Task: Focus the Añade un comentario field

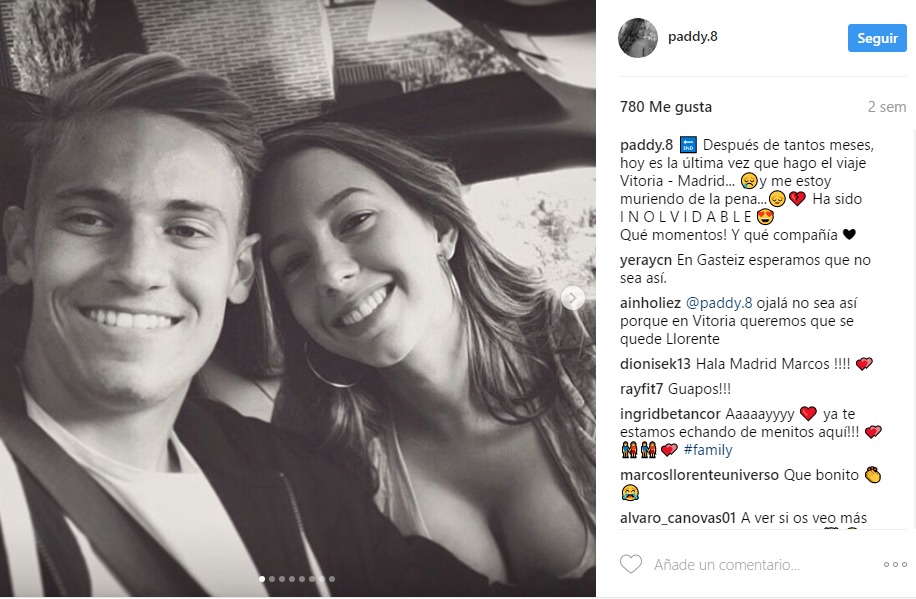Action: 726,565
